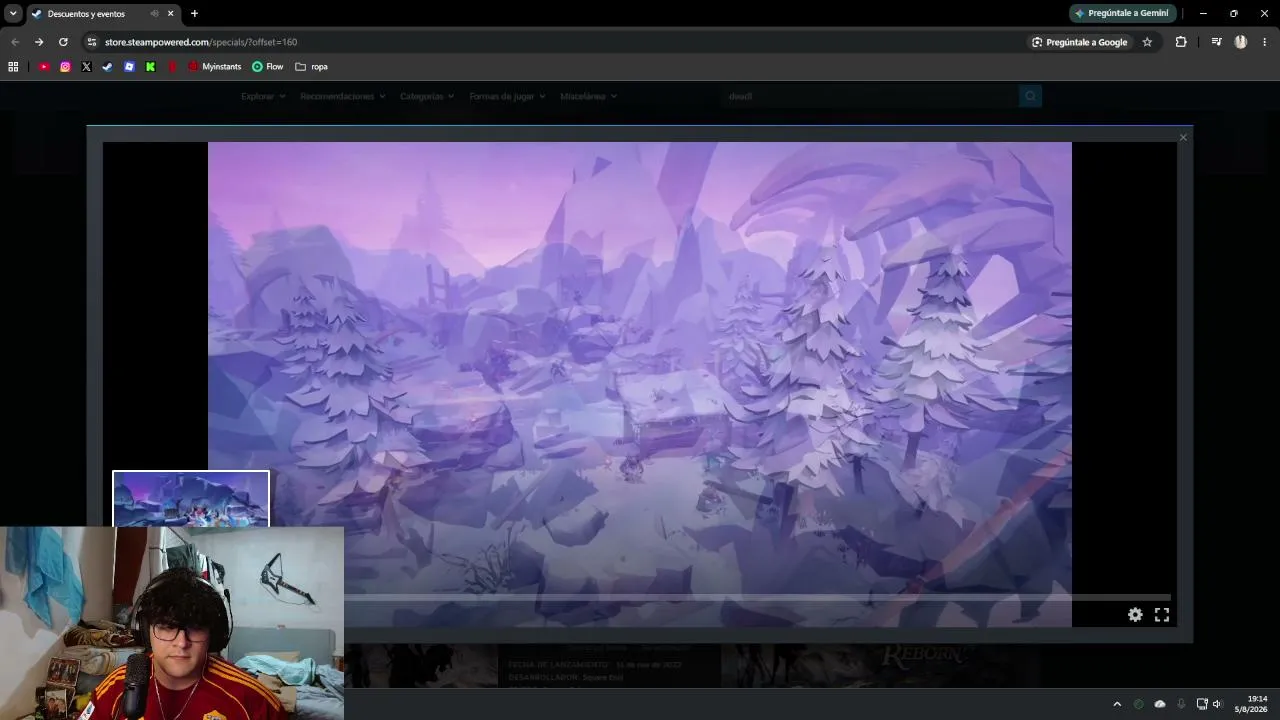Screen dimensions: 1280x720
Task: Bookmark this page with the star
Action: [1147, 42]
